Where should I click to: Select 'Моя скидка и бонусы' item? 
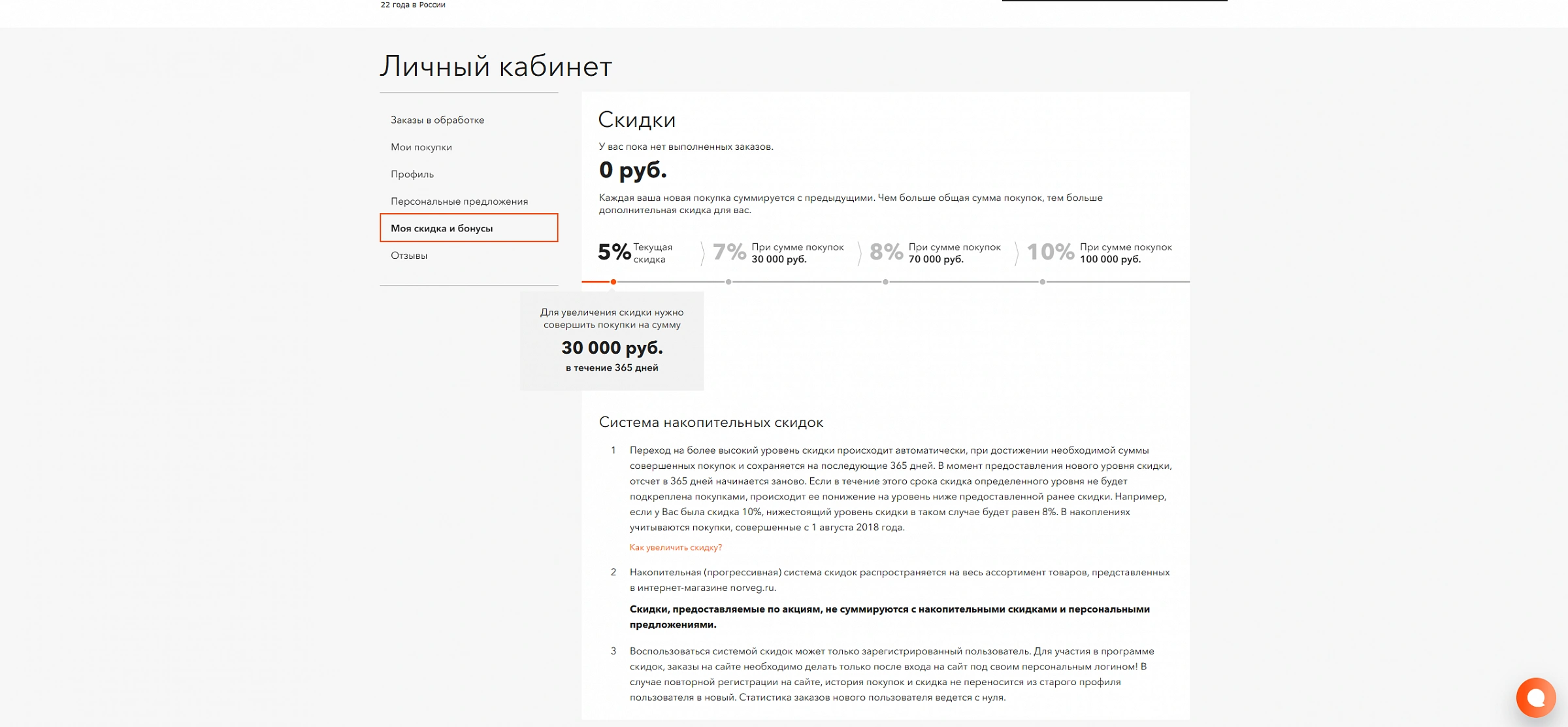click(469, 228)
